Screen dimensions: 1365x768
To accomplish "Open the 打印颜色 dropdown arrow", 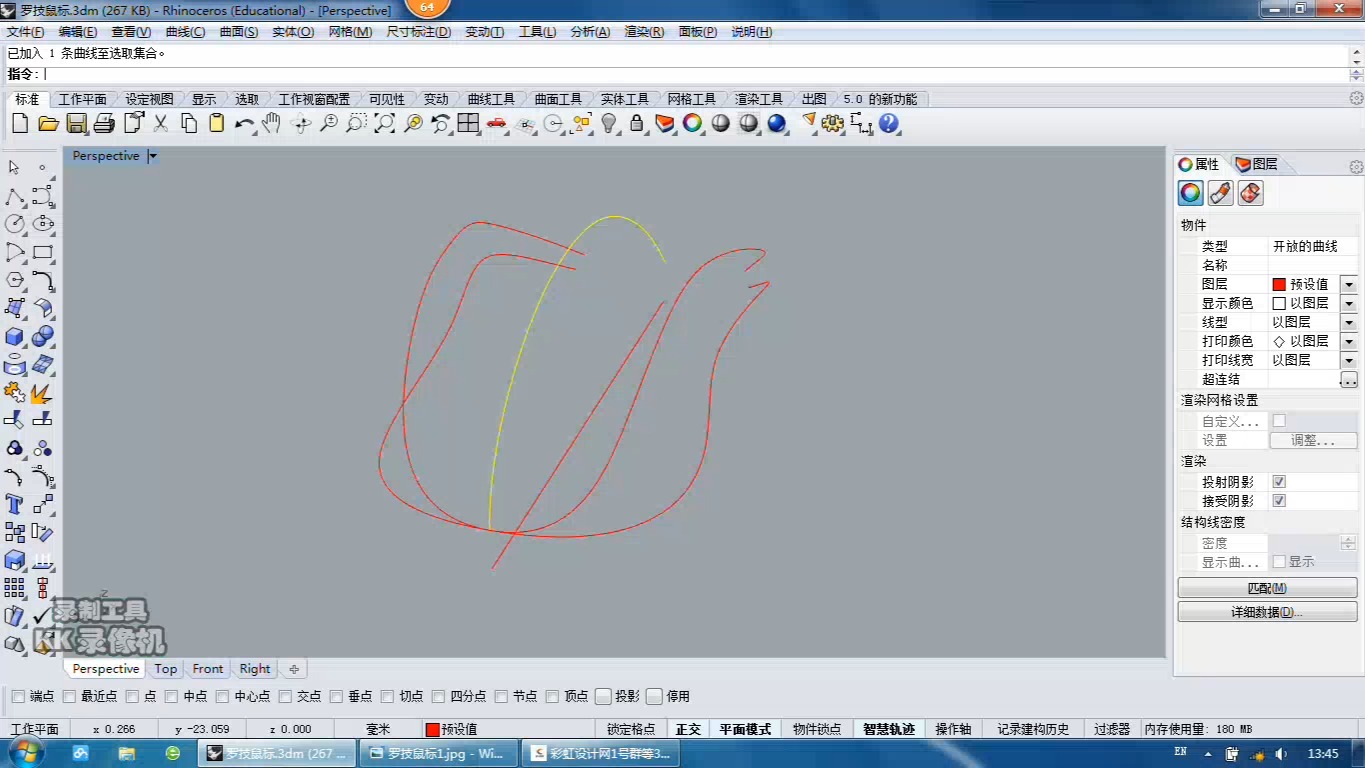I will pos(1348,341).
